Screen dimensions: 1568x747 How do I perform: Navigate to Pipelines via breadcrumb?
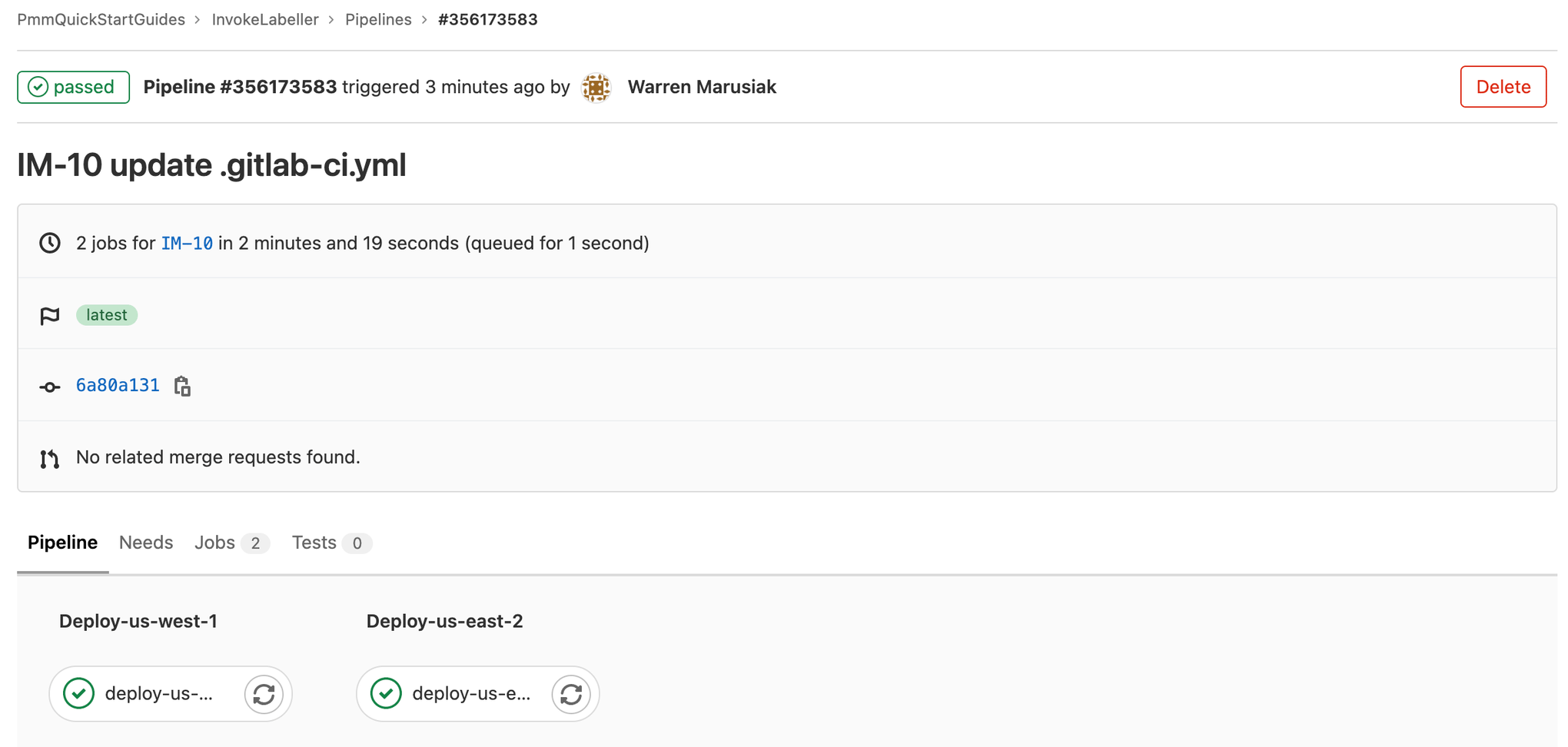(x=378, y=19)
